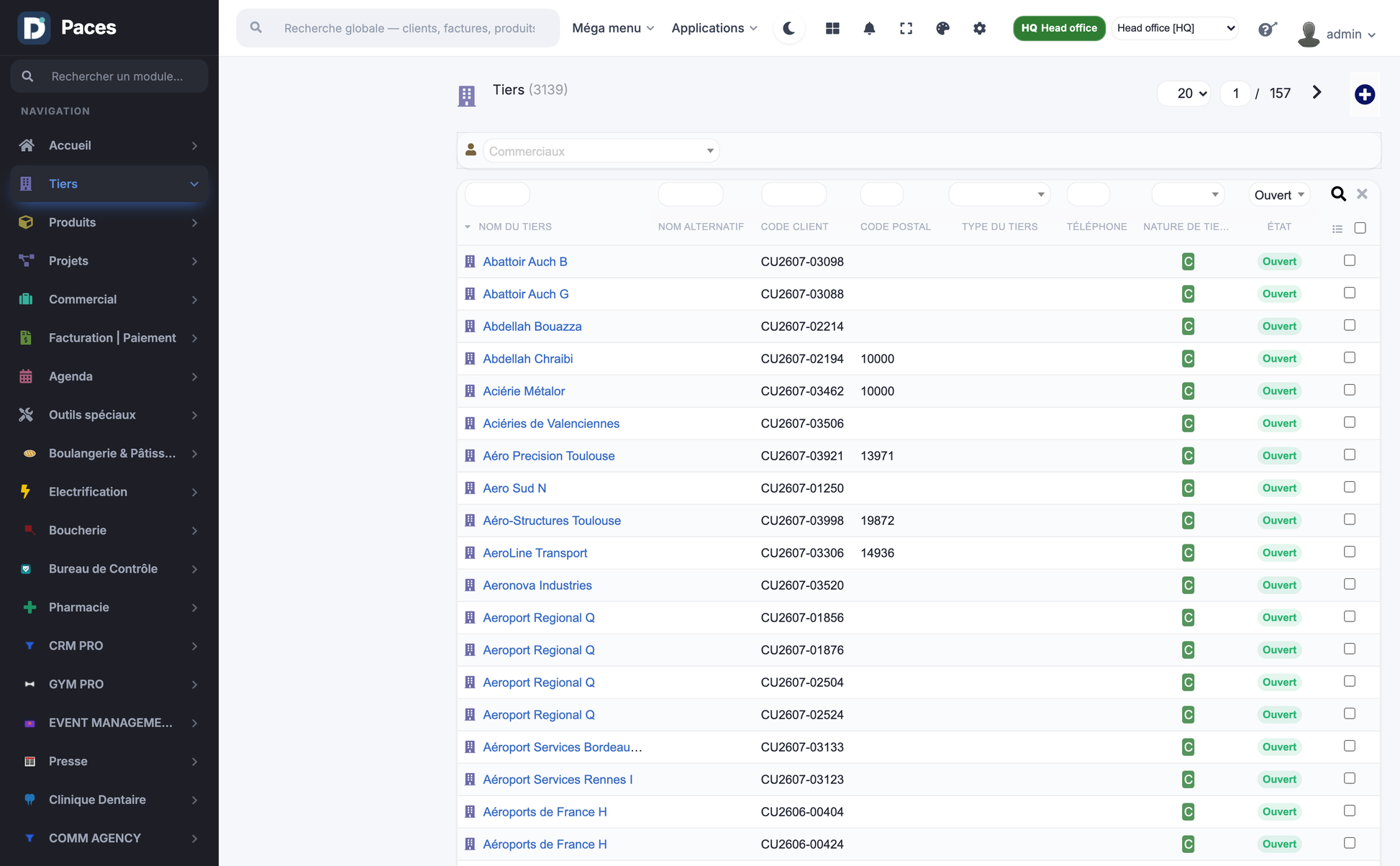Check the box for Aéro Precision Toulouse

pos(1350,455)
